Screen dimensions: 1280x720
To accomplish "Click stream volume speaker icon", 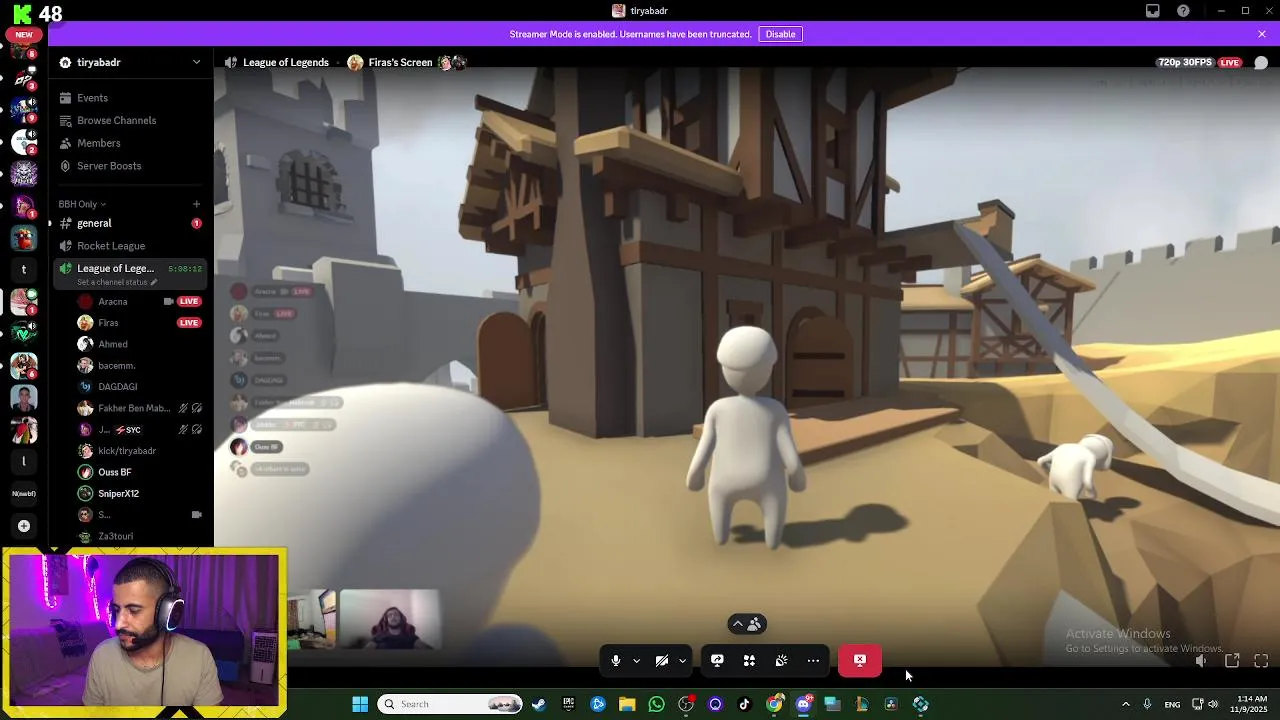I will pos(1201,661).
